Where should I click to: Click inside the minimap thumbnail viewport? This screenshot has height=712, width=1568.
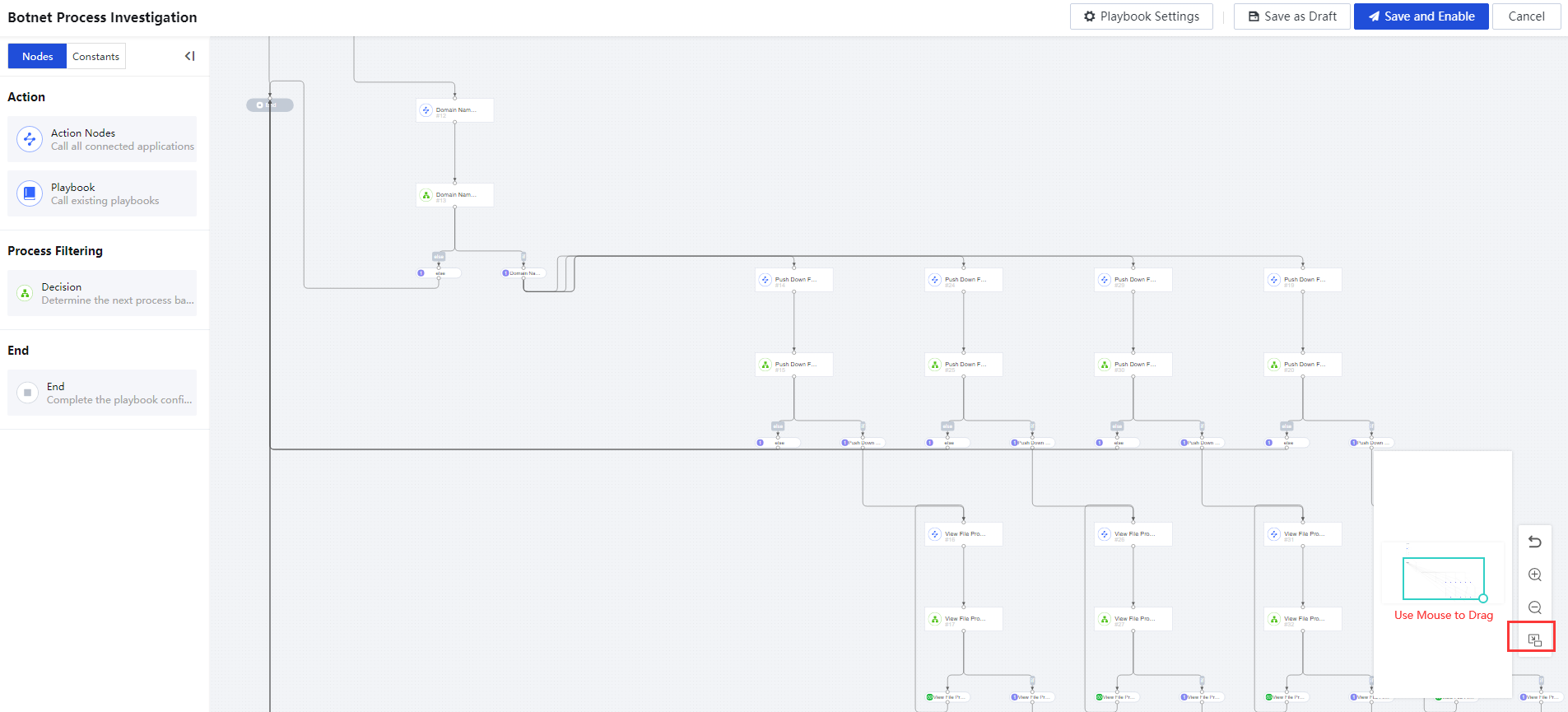click(x=1443, y=578)
